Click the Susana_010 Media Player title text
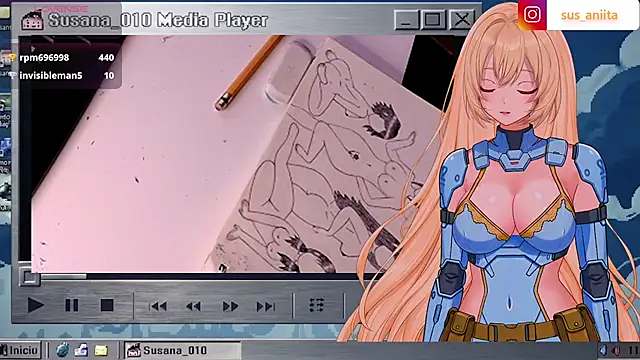This screenshot has height=360, width=640. pos(158,20)
